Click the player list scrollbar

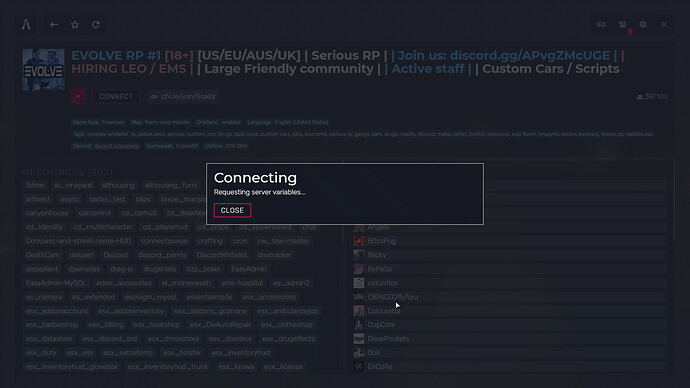click(x=674, y=200)
